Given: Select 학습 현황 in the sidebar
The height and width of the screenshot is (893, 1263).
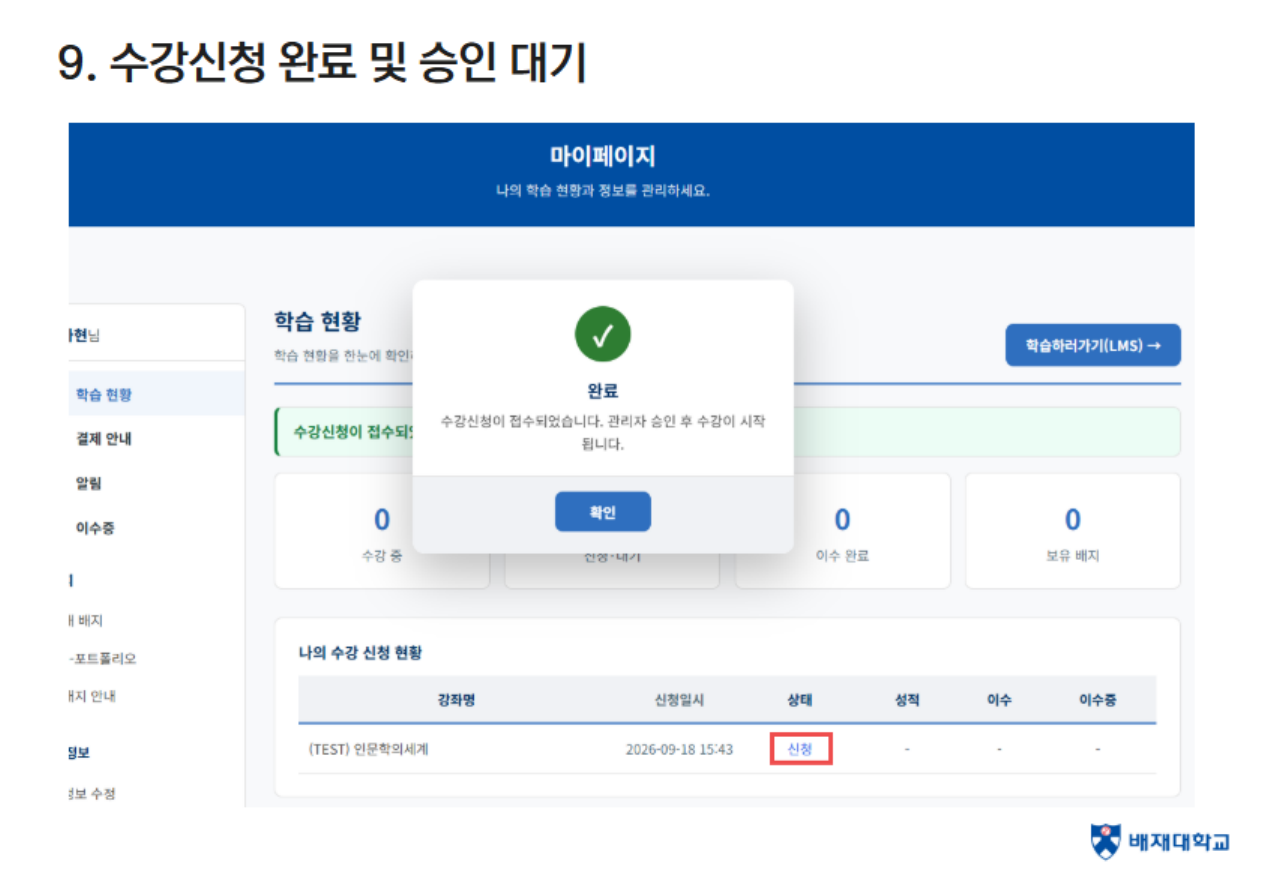Looking at the screenshot, I should (104, 394).
